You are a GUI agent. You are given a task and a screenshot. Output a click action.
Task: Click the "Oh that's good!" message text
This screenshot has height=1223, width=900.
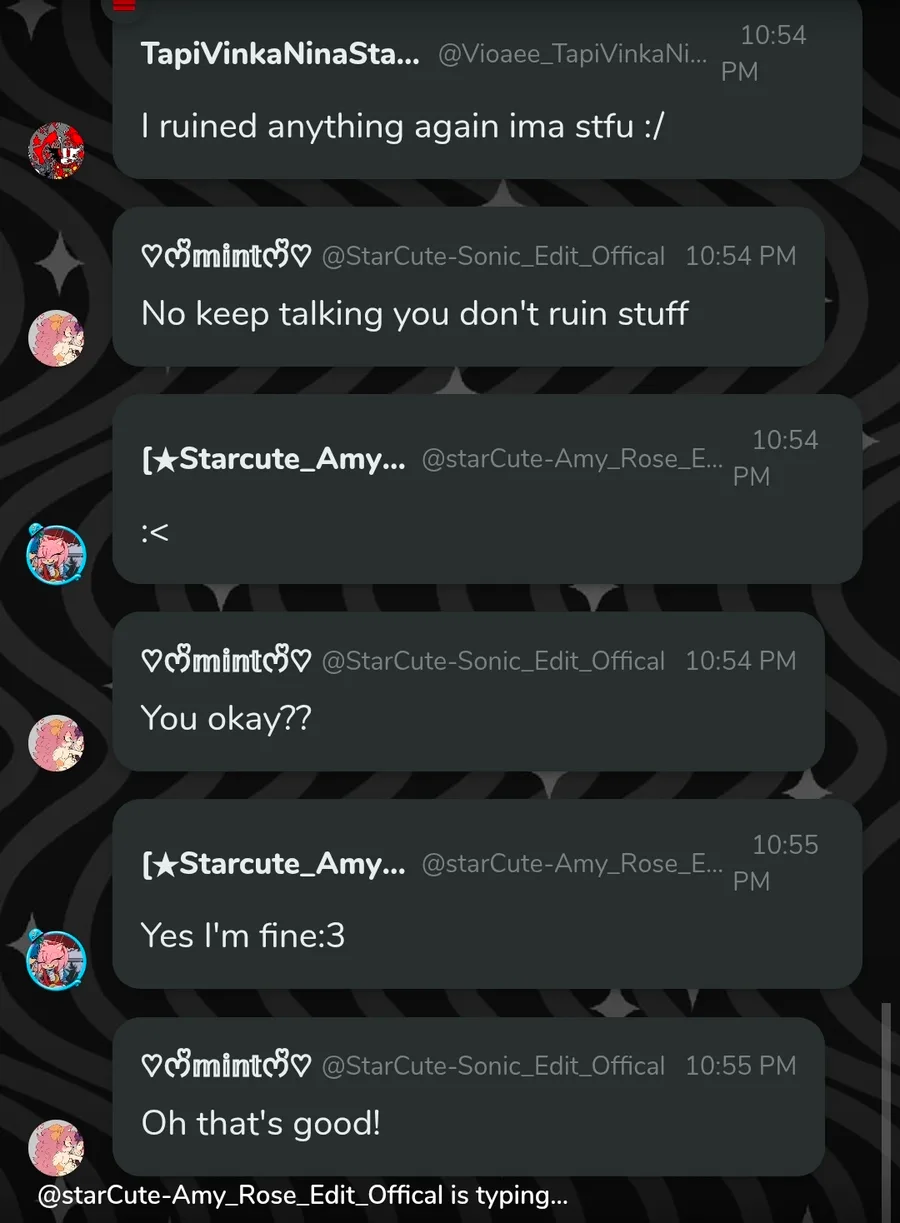click(261, 1123)
